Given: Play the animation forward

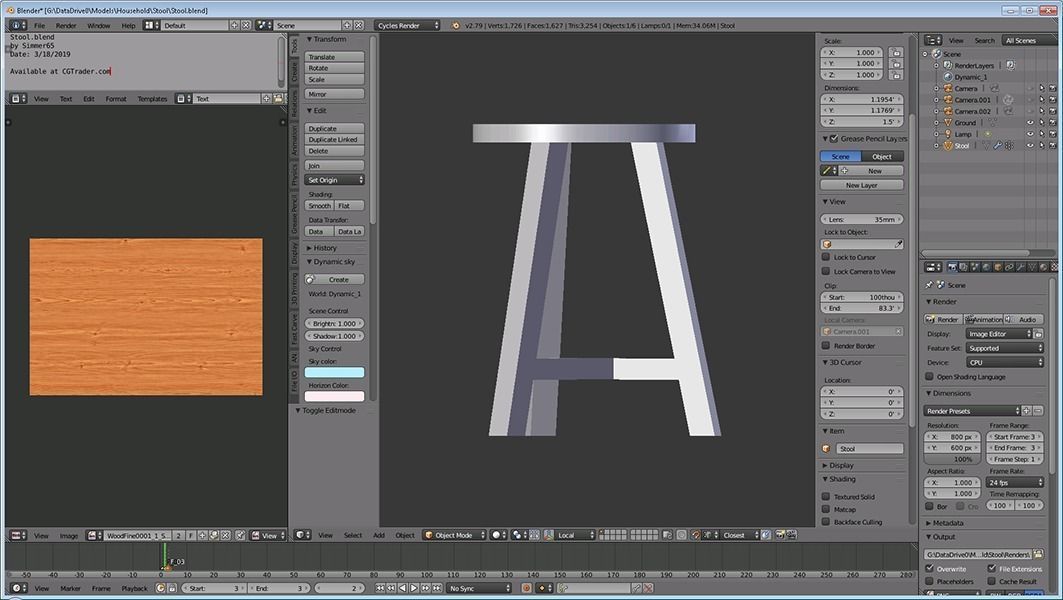Looking at the screenshot, I should 414,588.
